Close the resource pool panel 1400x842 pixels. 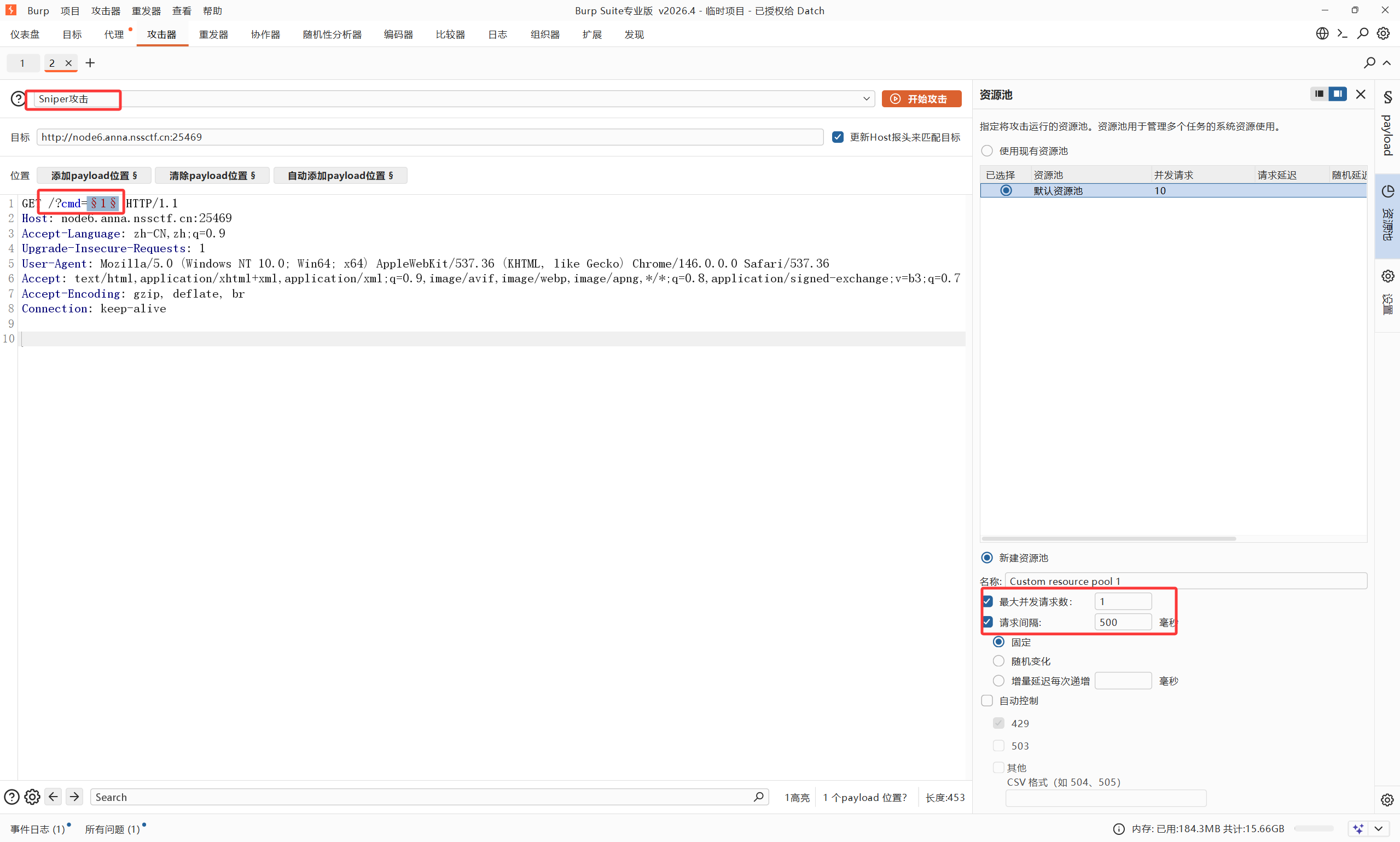click(x=1361, y=94)
